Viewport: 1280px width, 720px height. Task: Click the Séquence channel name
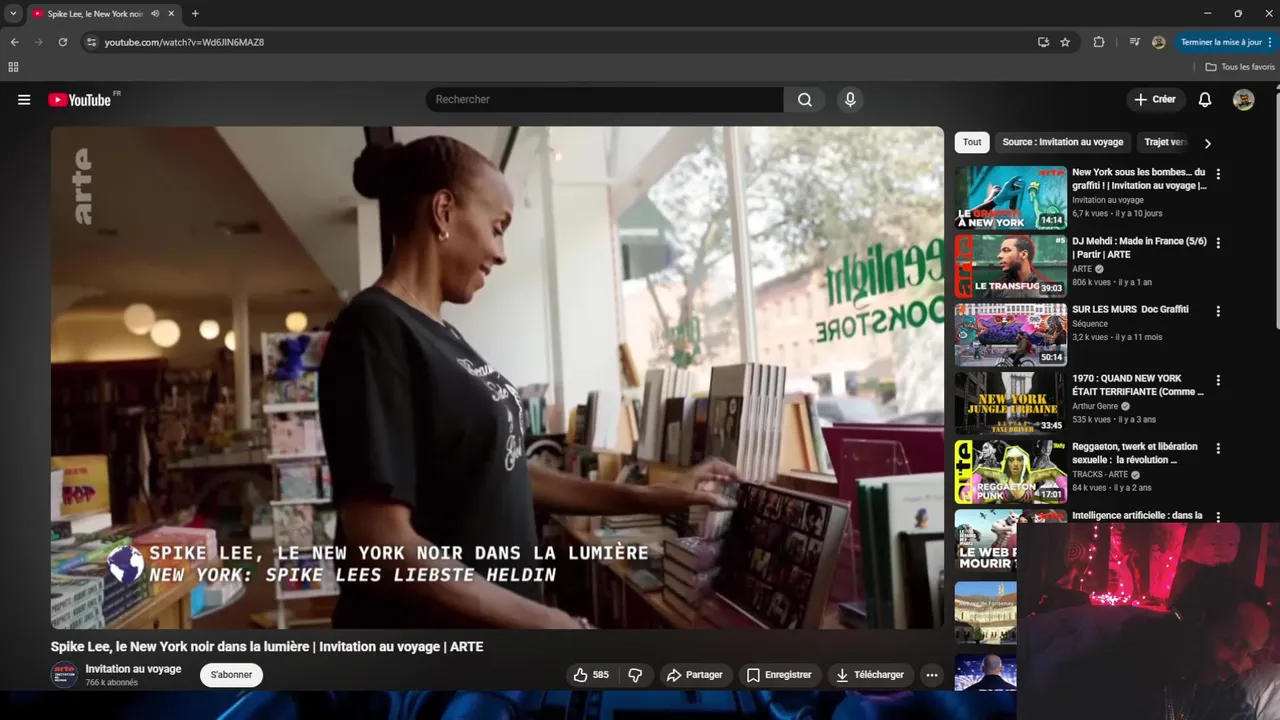click(1090, 324)
